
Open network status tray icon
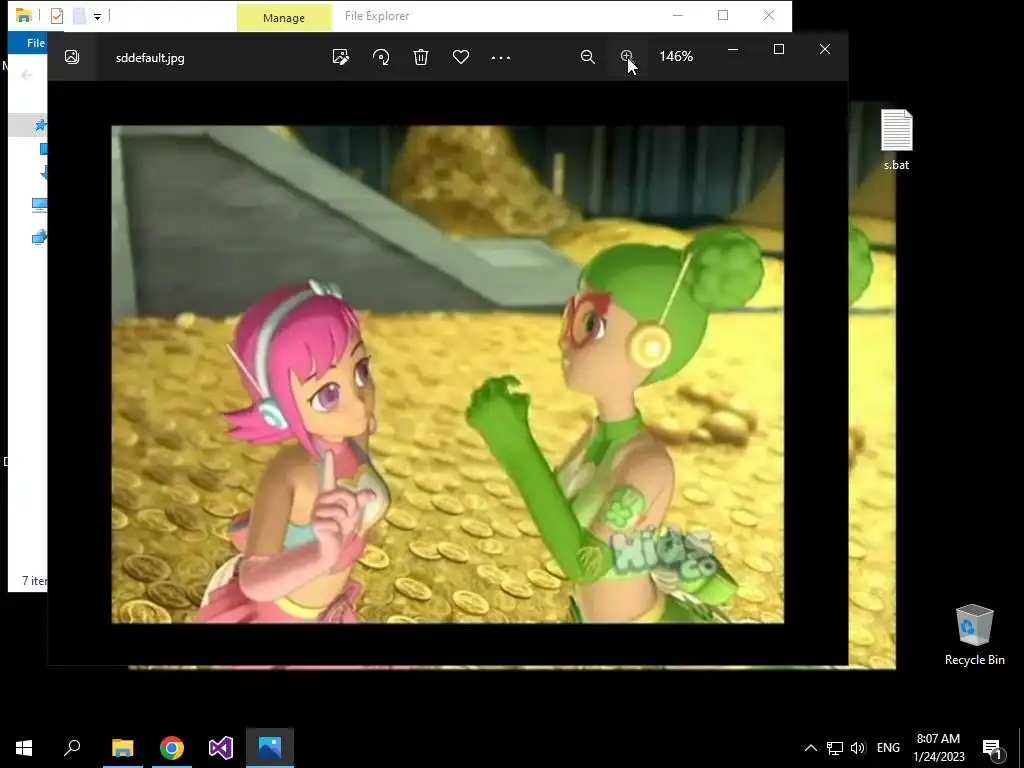pyautogui.click(x=835, y=748)
